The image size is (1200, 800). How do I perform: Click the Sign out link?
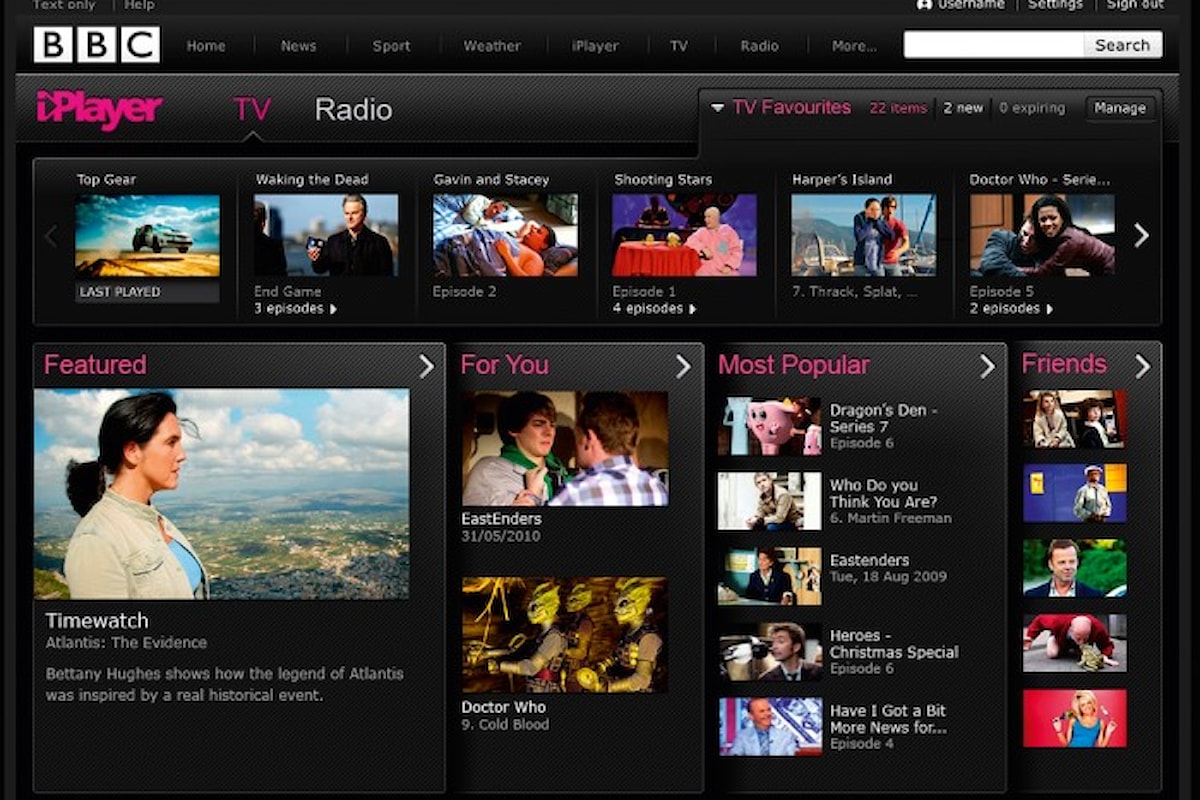[1135, 5]
